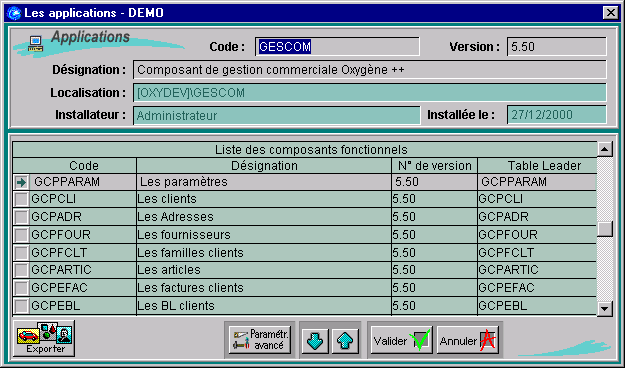Viewport: 625px width, 368px height.
Task: Click the version 5.50 cell of GCPEBL row
Action: [434, 305]
